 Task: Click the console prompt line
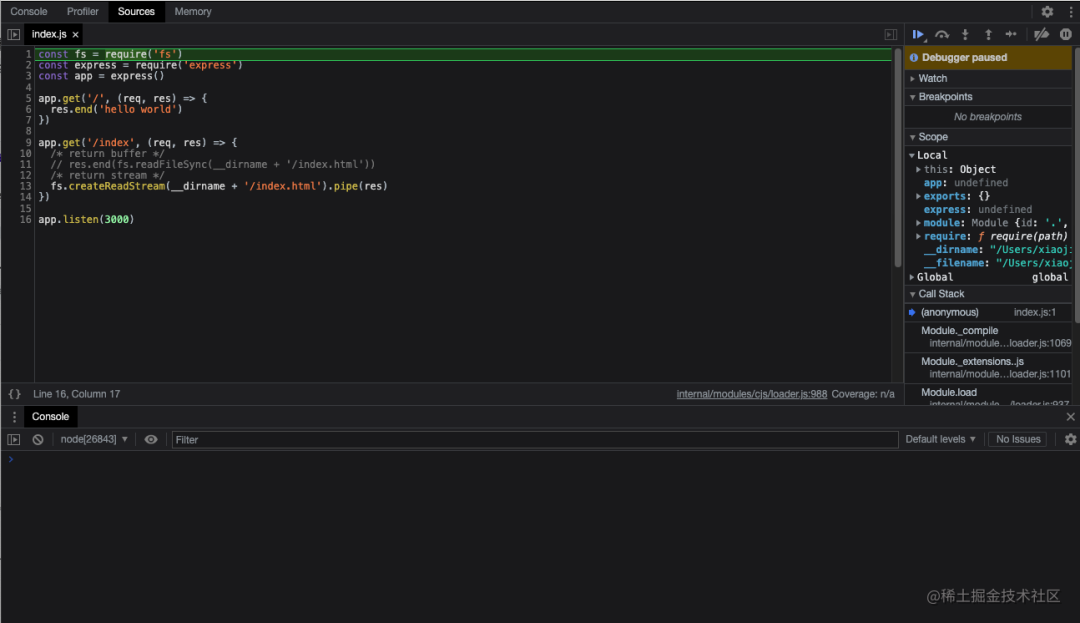(540, 459)
